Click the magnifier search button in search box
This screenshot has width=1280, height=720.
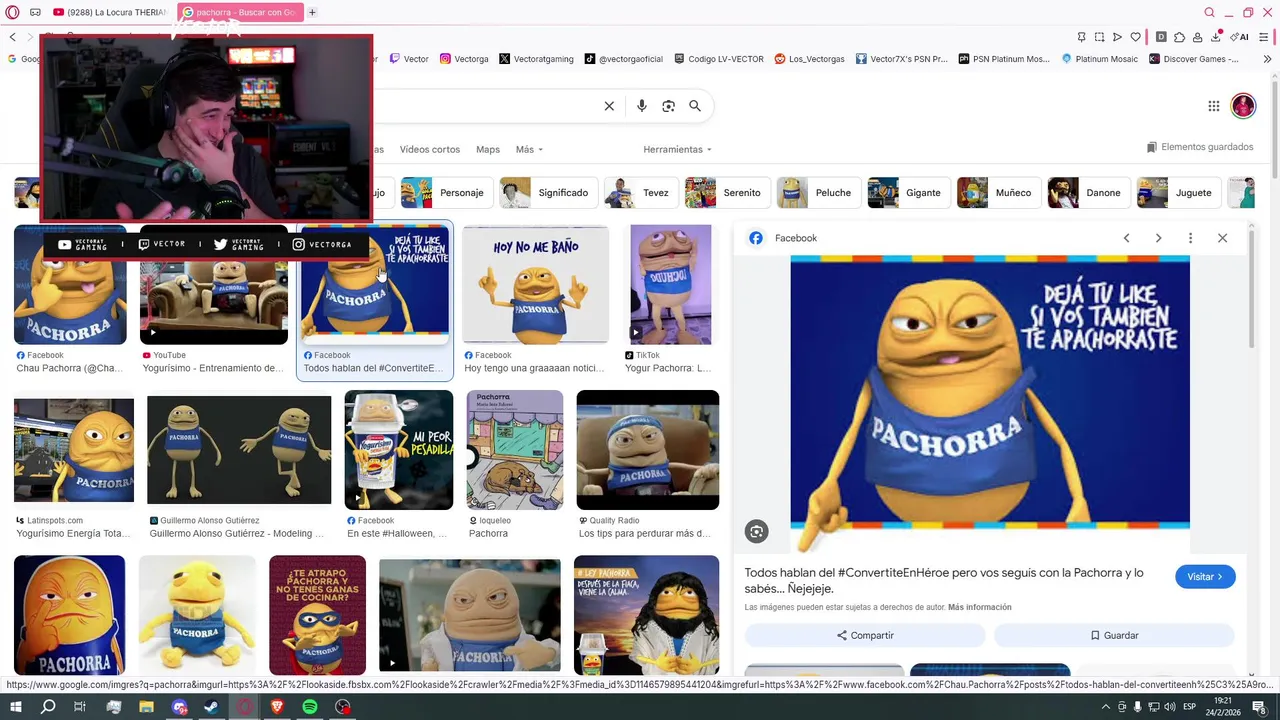695,106
